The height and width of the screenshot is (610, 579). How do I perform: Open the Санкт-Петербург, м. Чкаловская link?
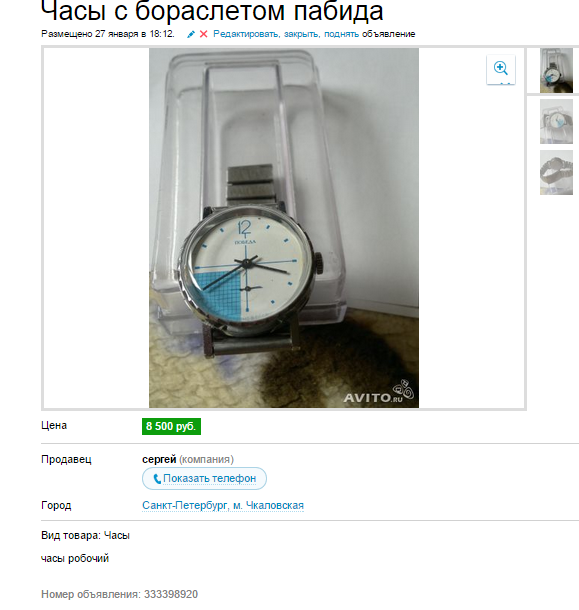[223, 505]
